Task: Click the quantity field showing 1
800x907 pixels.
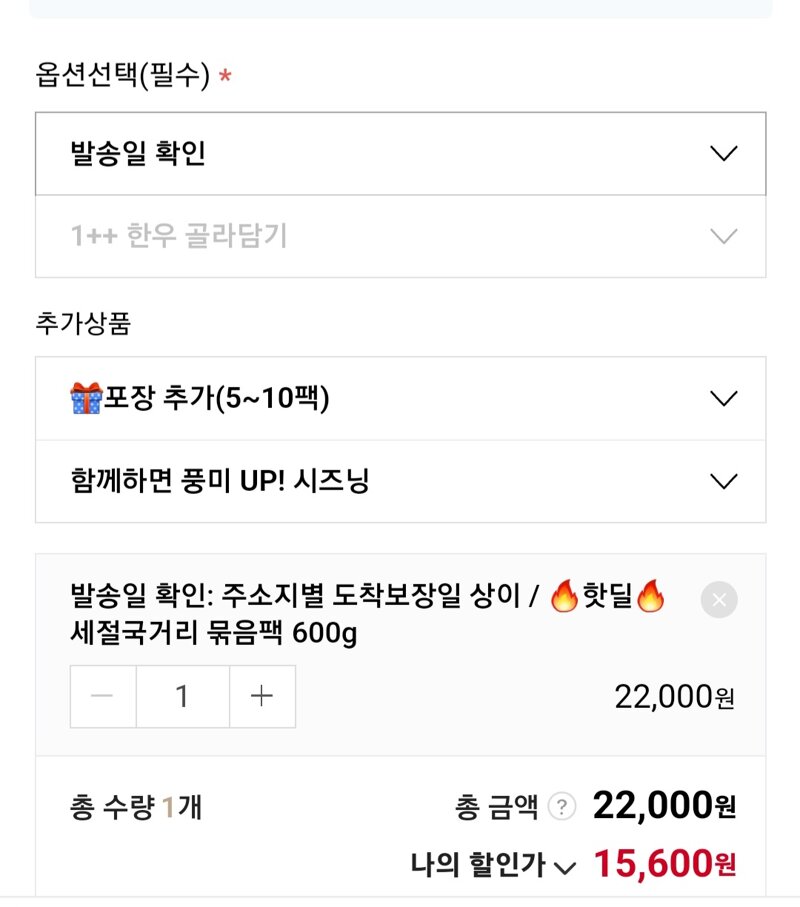Action: (x=183, y=696)
